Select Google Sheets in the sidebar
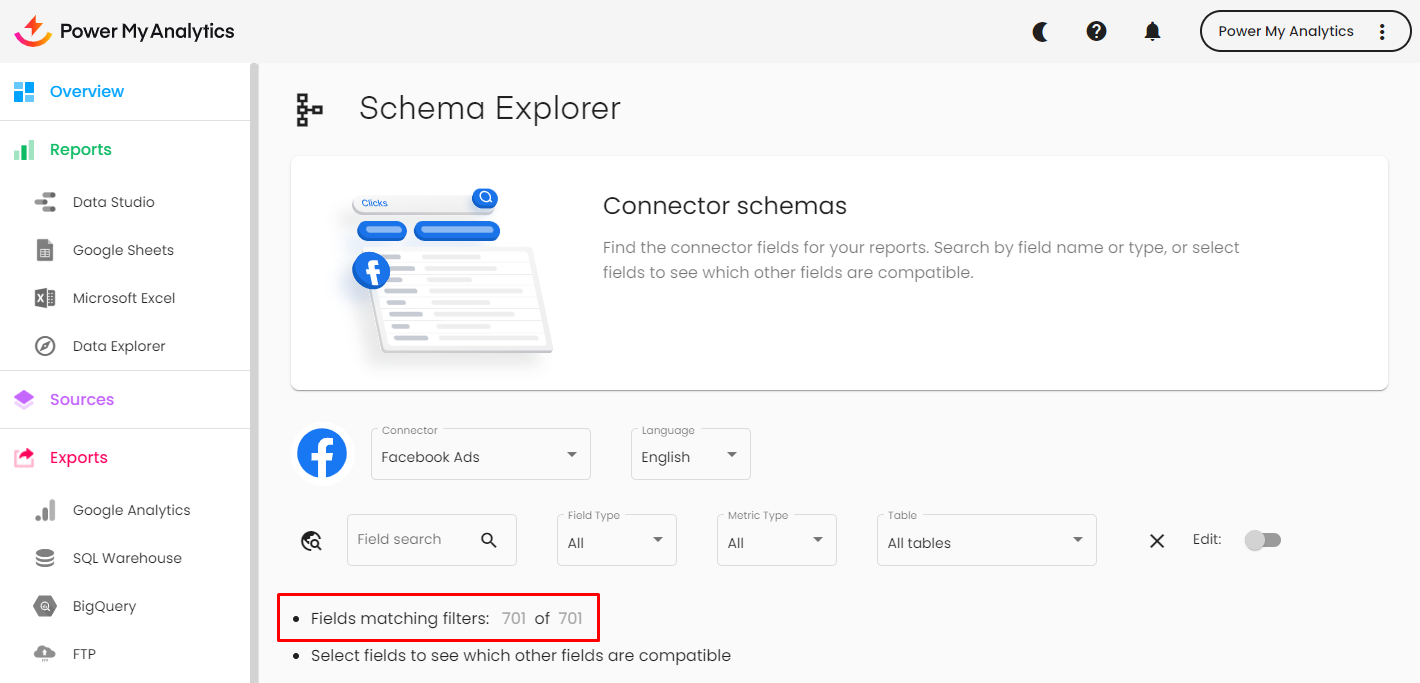 tap(123, 250)
